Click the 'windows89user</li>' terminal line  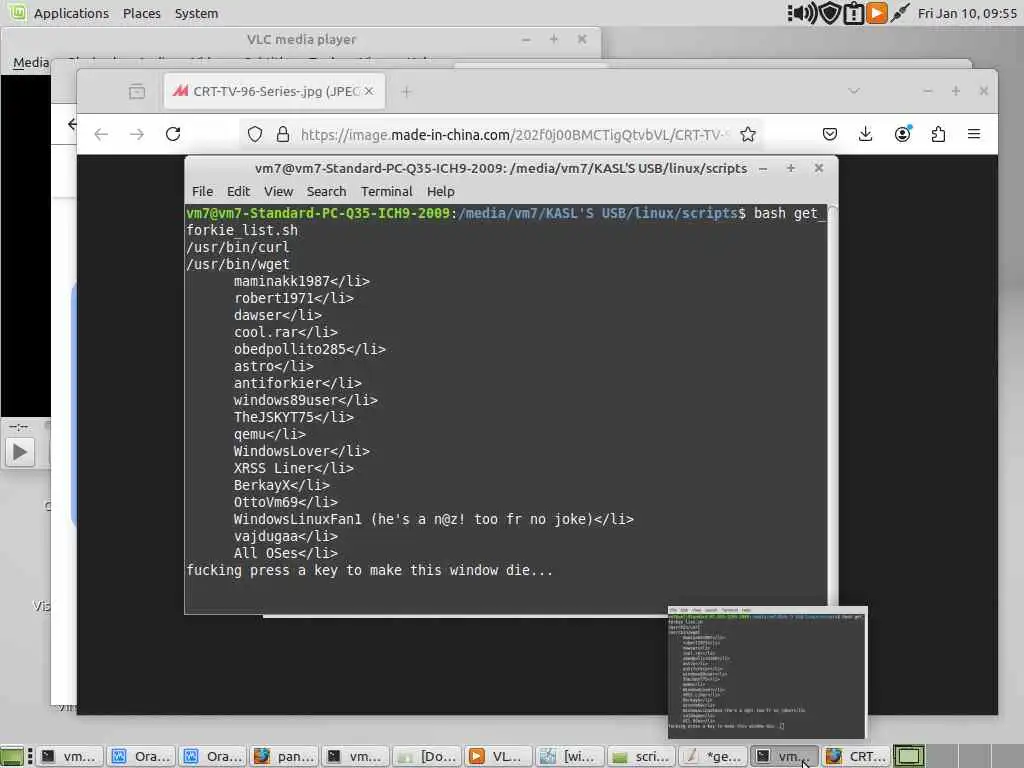306,400
